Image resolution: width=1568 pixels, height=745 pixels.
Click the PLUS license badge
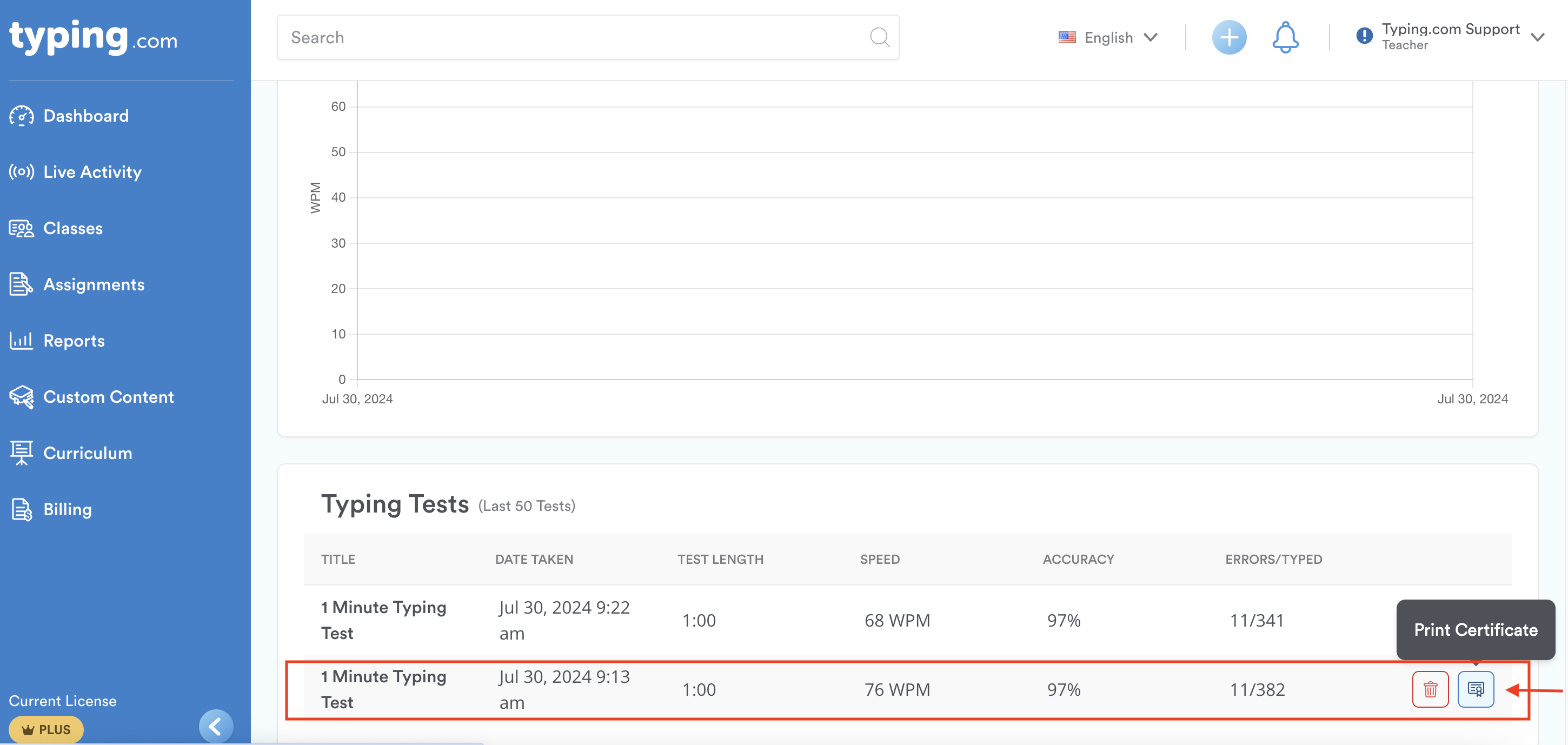point(46,729)
